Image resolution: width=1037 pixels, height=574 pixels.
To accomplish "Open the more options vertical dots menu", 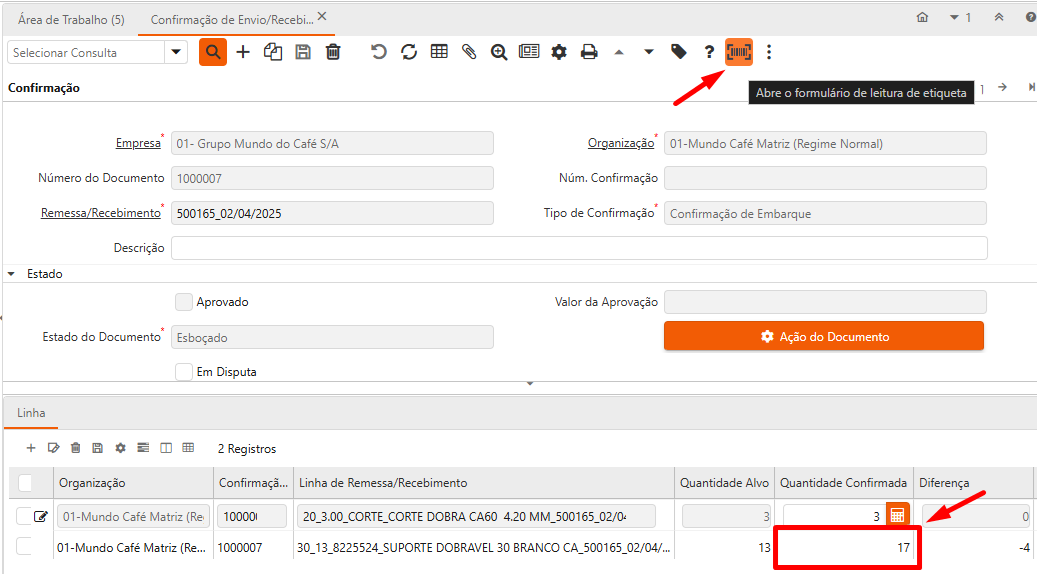I will pyautogui.click(x=769, y=52).
